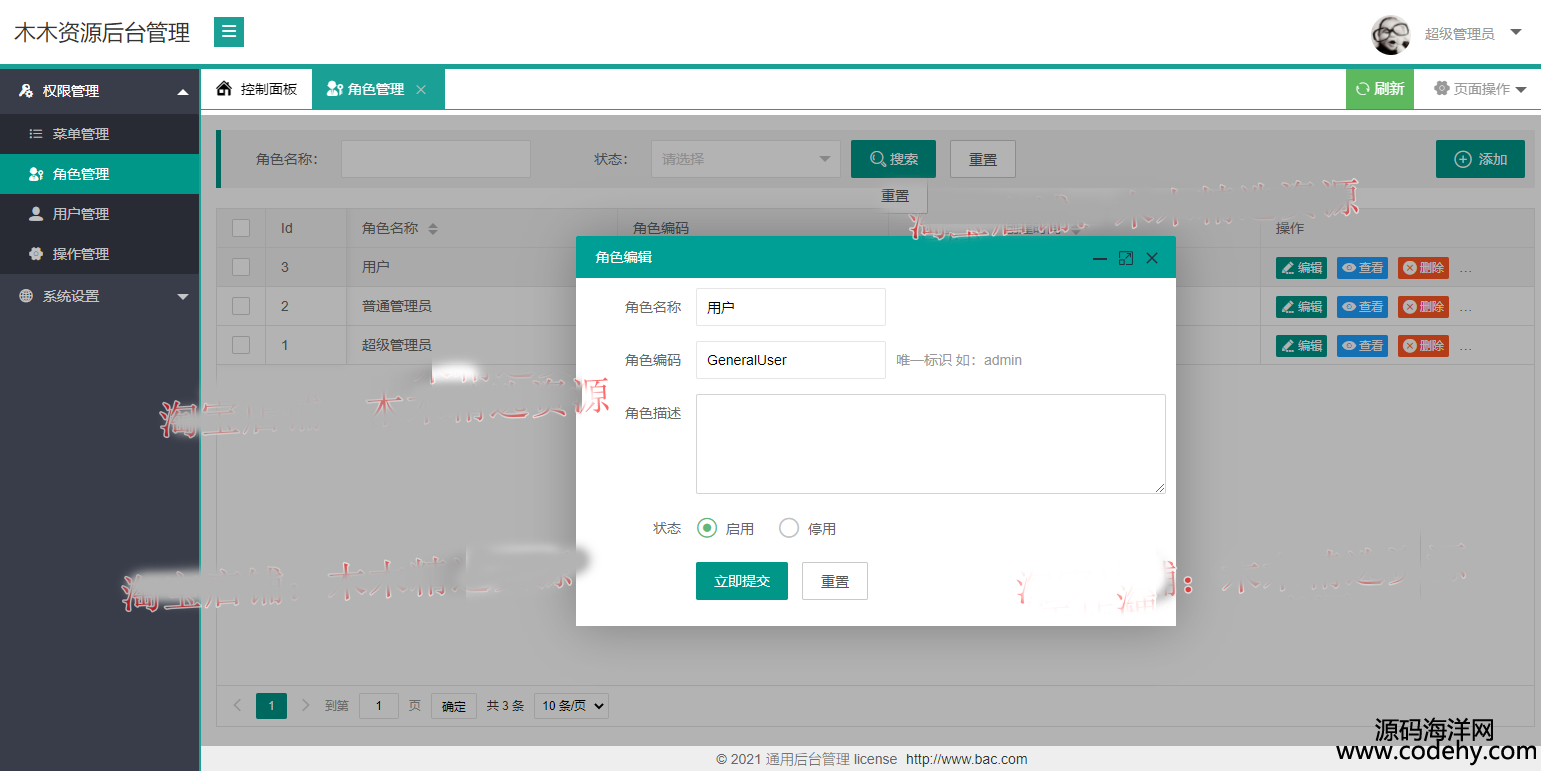
Task: Expand the 系统设置 sidebar section
Action: tap(100, 296)
